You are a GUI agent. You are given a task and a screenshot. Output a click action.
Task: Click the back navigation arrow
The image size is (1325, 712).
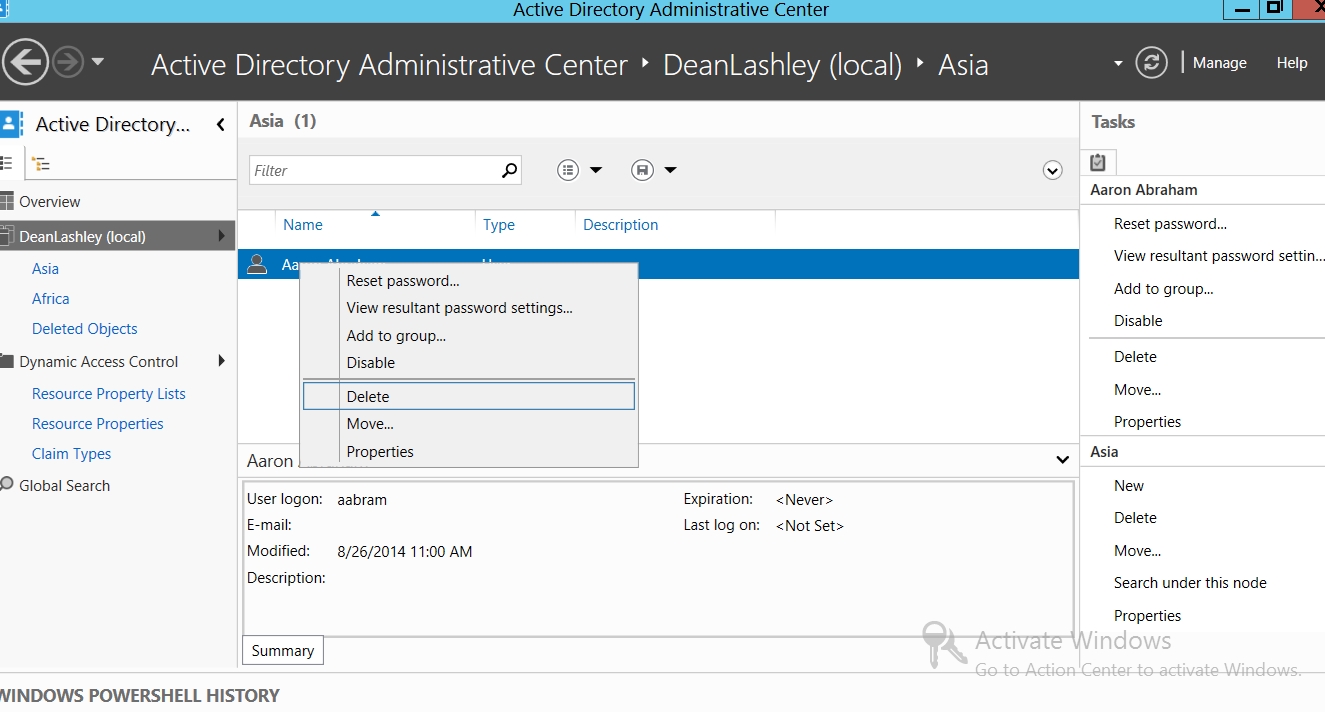pos(25,63)
